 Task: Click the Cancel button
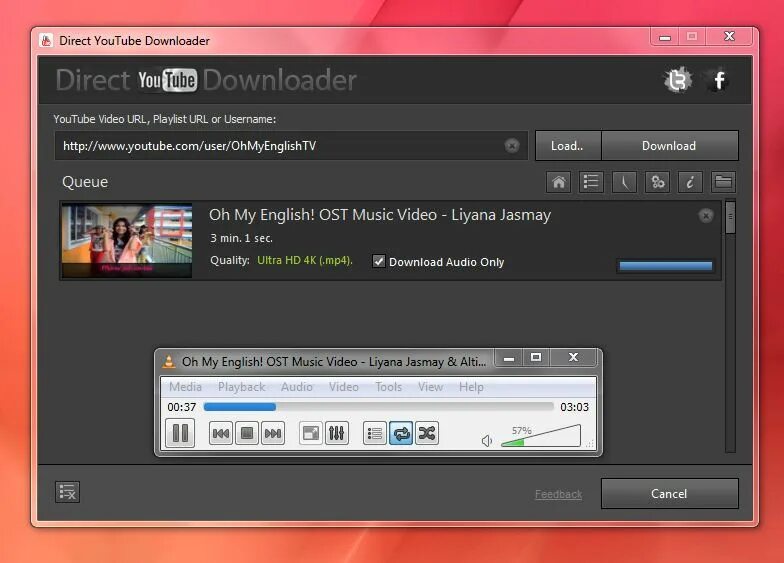[x=669, y=494]
